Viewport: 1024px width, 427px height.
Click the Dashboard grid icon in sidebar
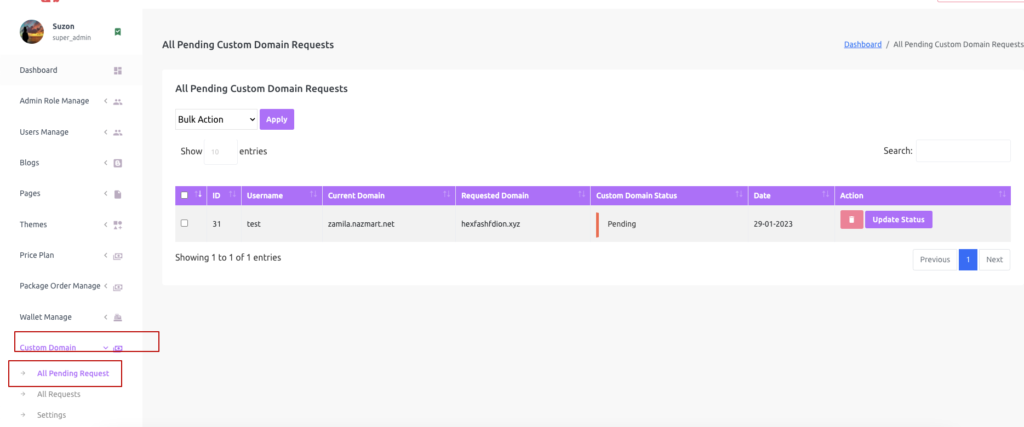point(118,71)
